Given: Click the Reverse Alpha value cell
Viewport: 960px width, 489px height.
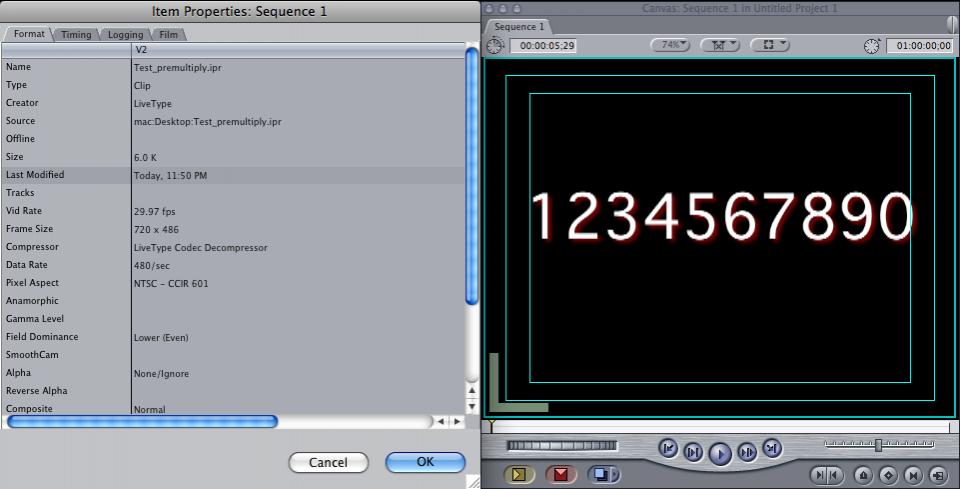Looking at the screenshot, I should 298,391.
